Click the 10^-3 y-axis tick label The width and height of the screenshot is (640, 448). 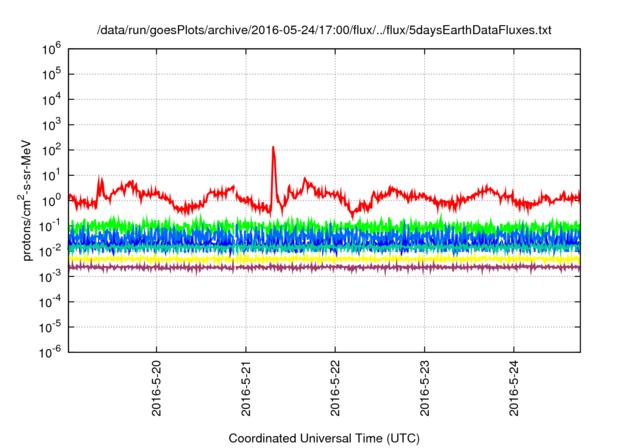pos(51,277)
